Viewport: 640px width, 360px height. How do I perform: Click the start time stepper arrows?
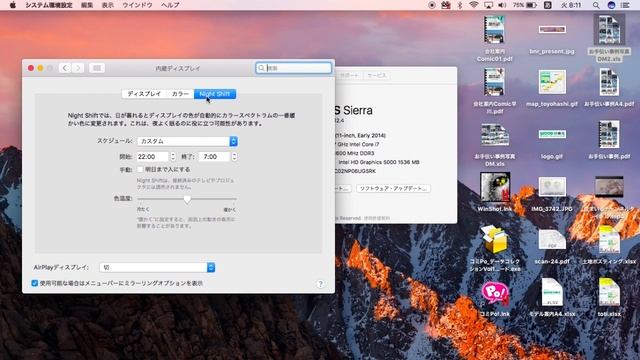coord(173,157)
